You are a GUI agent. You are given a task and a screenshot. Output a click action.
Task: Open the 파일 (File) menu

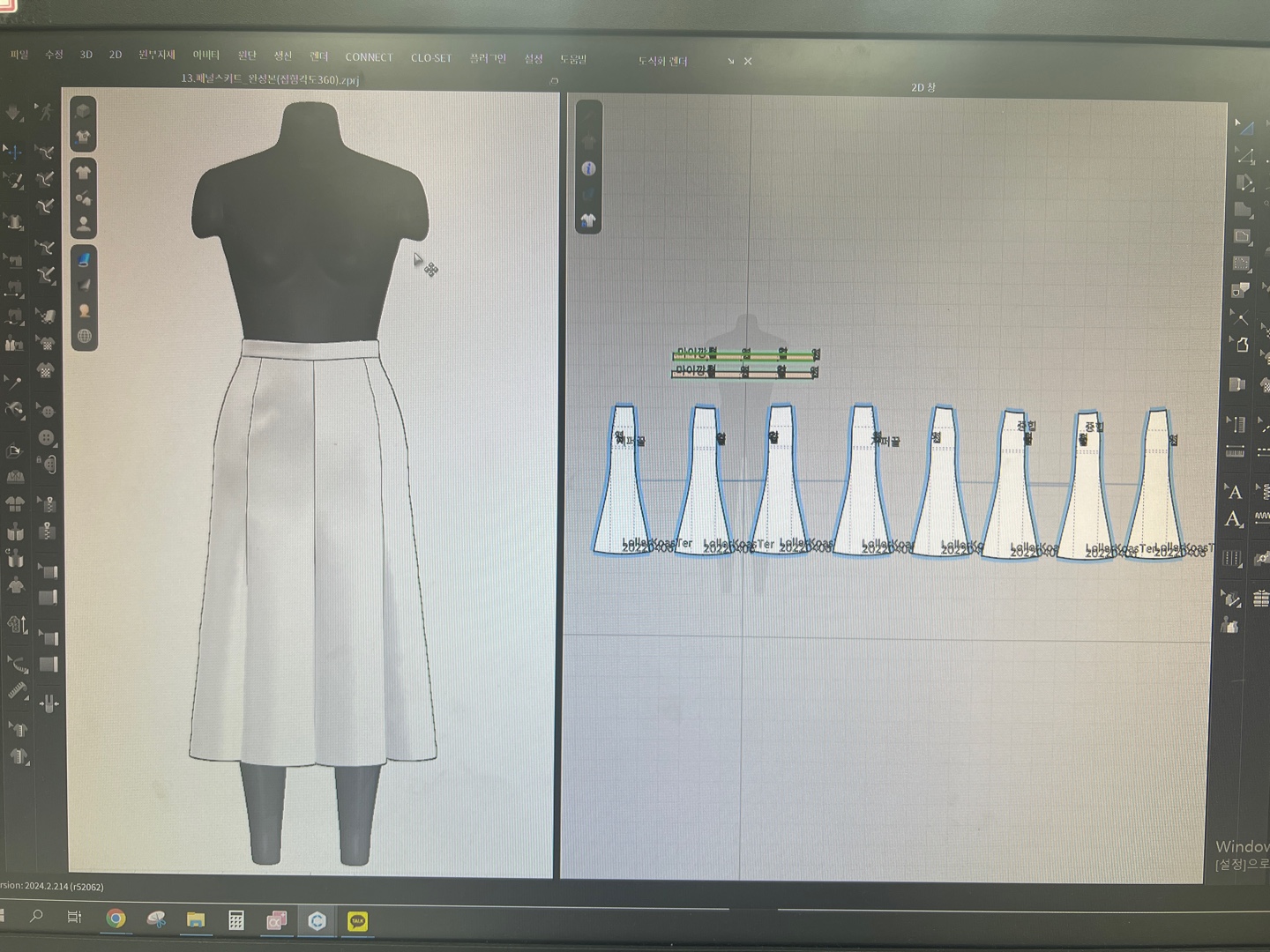click(19, 55)
